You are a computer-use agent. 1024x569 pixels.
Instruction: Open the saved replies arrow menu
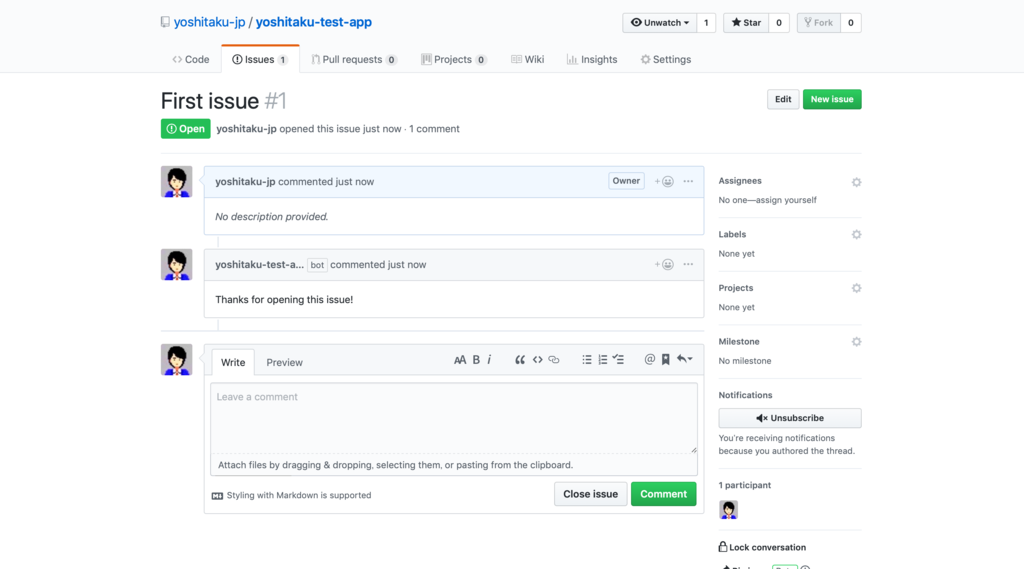coord(684,359)
